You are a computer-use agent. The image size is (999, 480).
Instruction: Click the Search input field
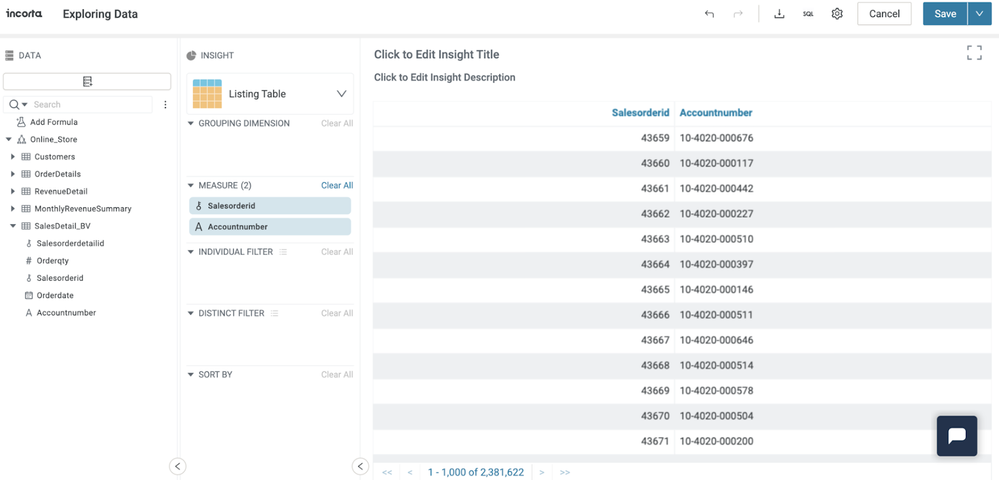(90, 105)
